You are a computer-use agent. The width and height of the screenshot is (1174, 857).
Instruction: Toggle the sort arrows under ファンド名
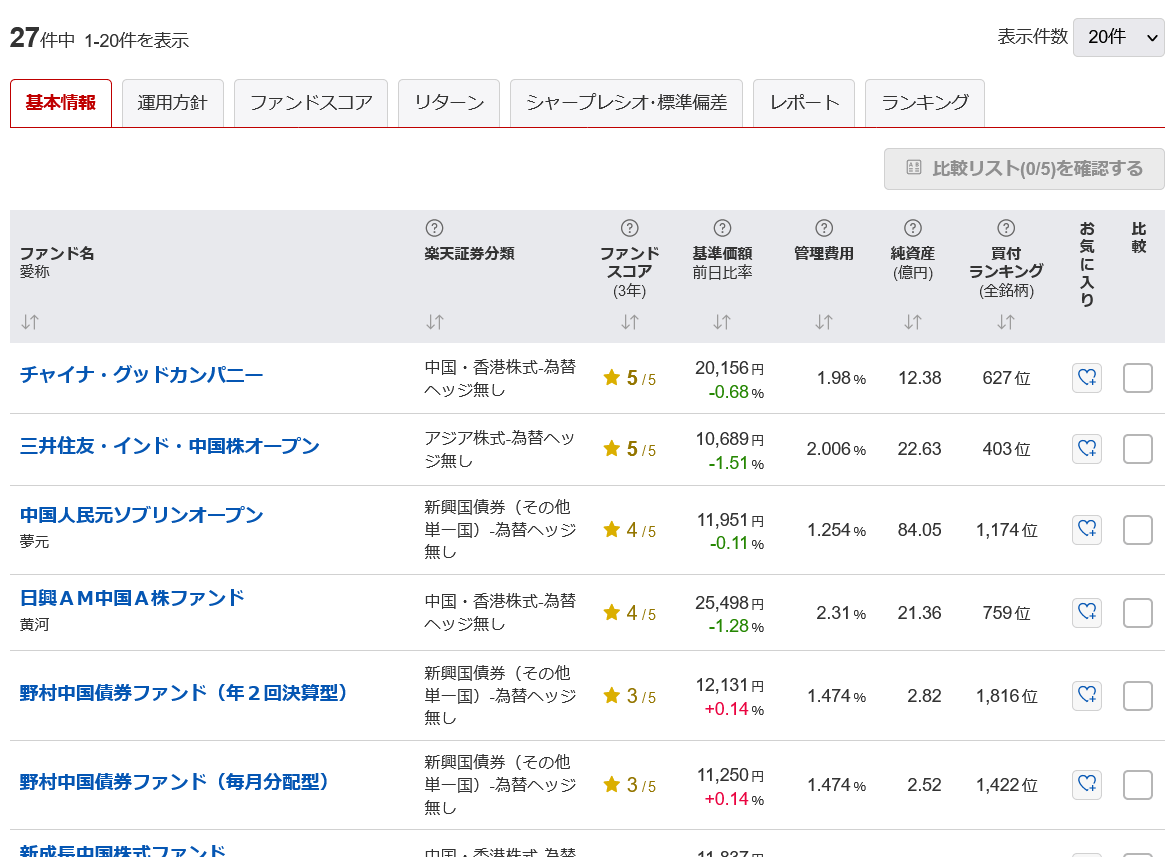tap(29, 322)
